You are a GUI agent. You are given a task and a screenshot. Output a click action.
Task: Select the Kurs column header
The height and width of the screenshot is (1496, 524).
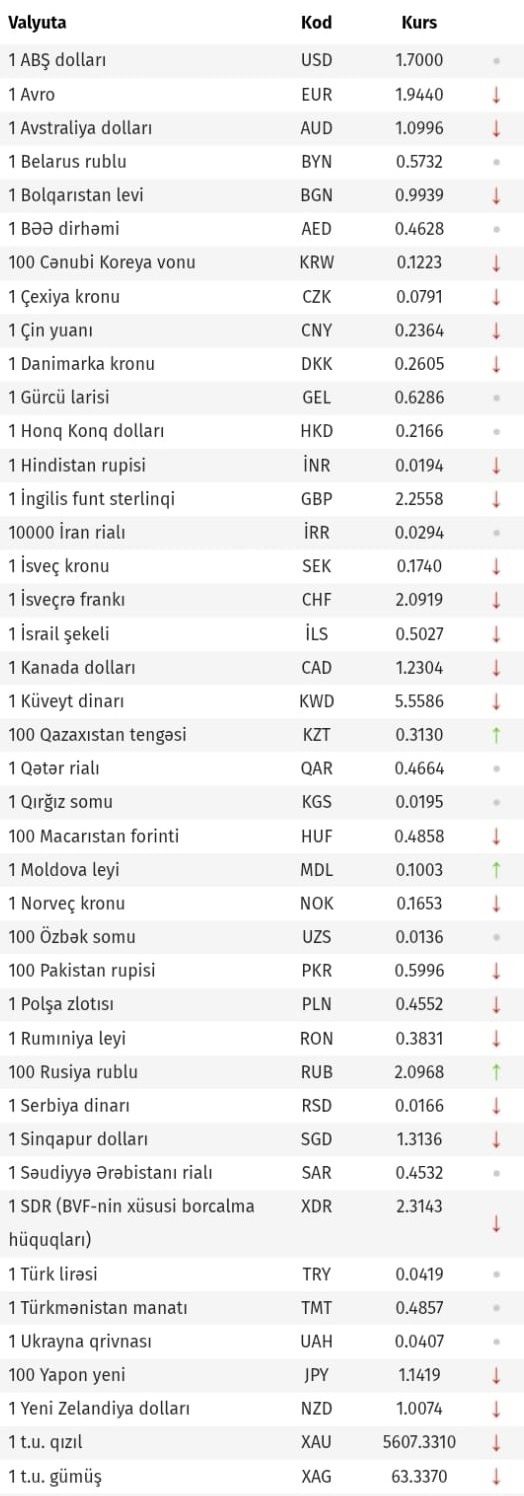tap(419, 23)
